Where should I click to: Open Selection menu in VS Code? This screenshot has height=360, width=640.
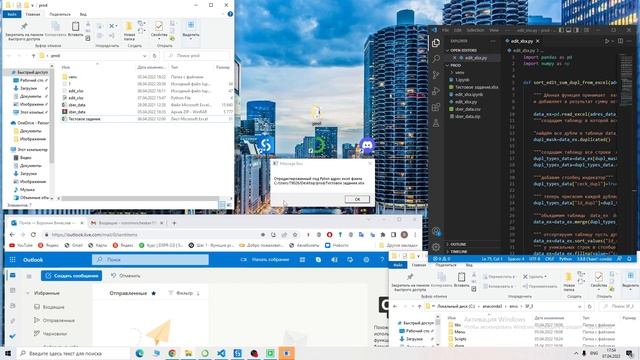[475, 30]
